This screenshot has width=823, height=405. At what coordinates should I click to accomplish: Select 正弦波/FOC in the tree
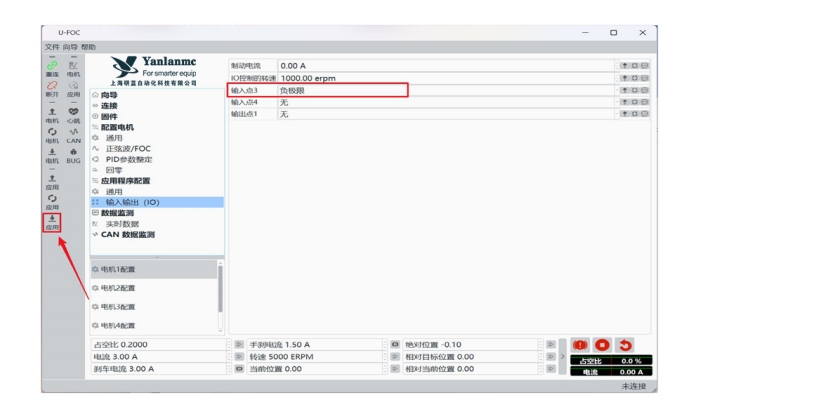tap(128, 149)
